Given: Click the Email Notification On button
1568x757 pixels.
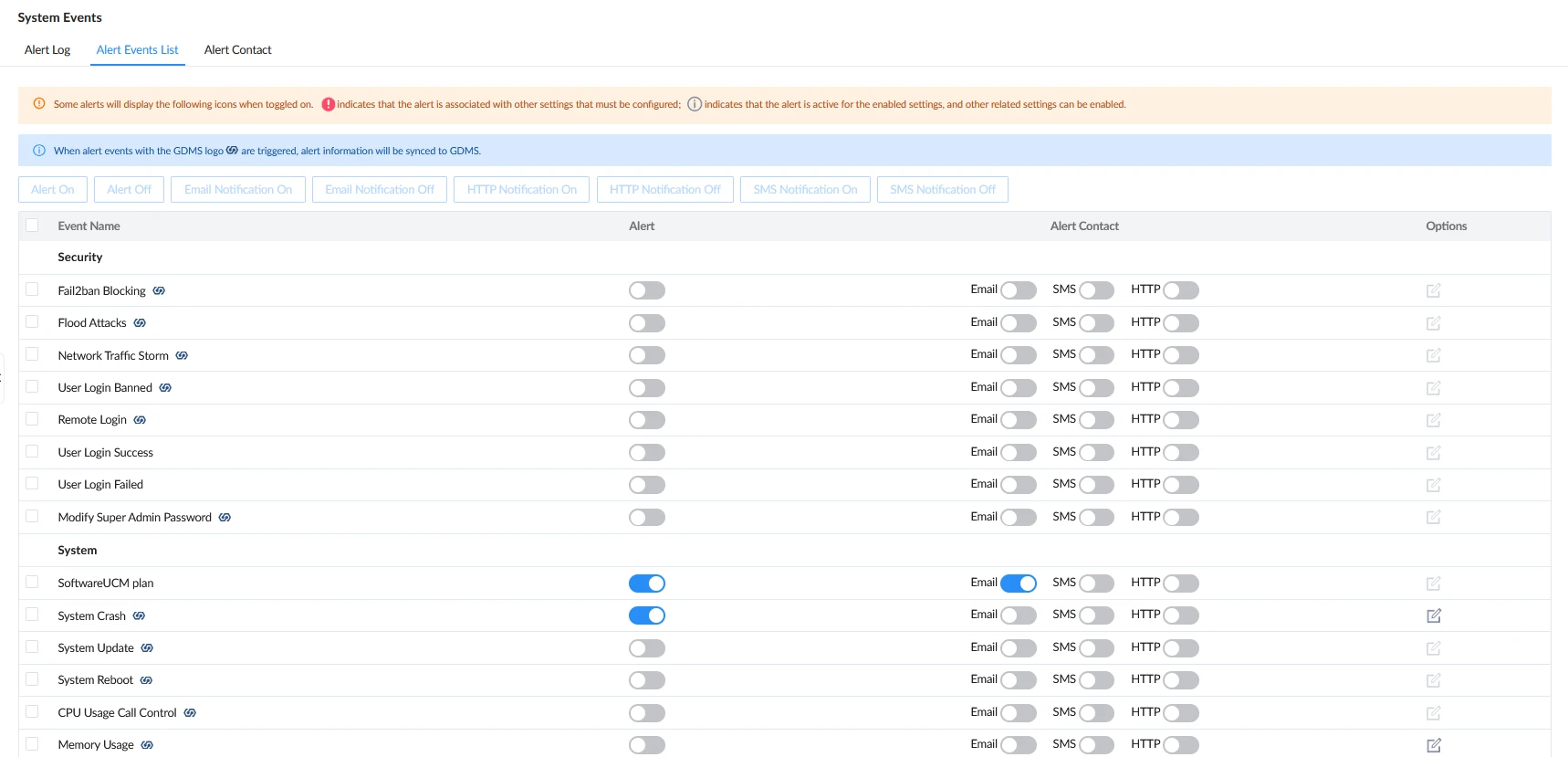Looking at the screenshot, I should coord(238,189).
